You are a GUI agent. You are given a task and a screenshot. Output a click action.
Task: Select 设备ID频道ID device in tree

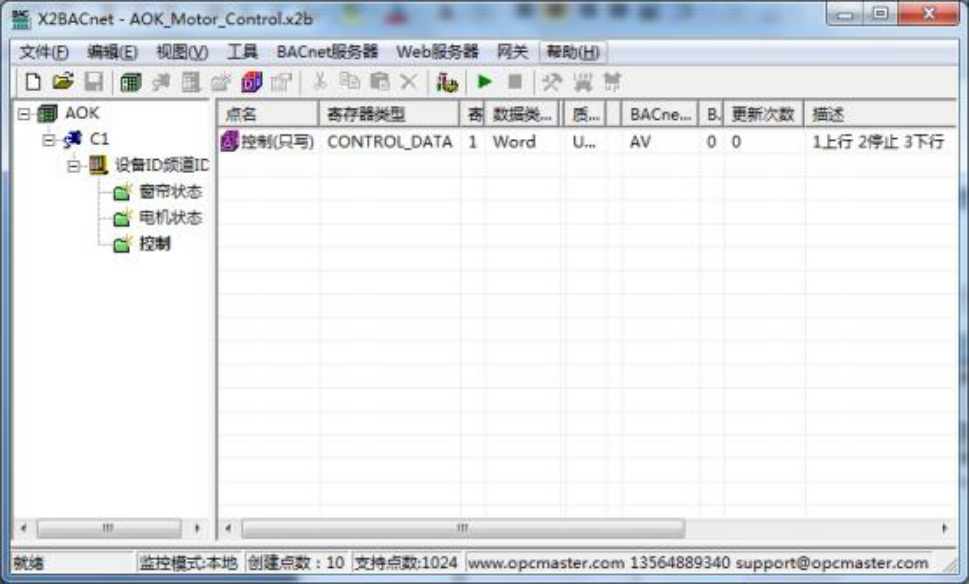[162, 165]
